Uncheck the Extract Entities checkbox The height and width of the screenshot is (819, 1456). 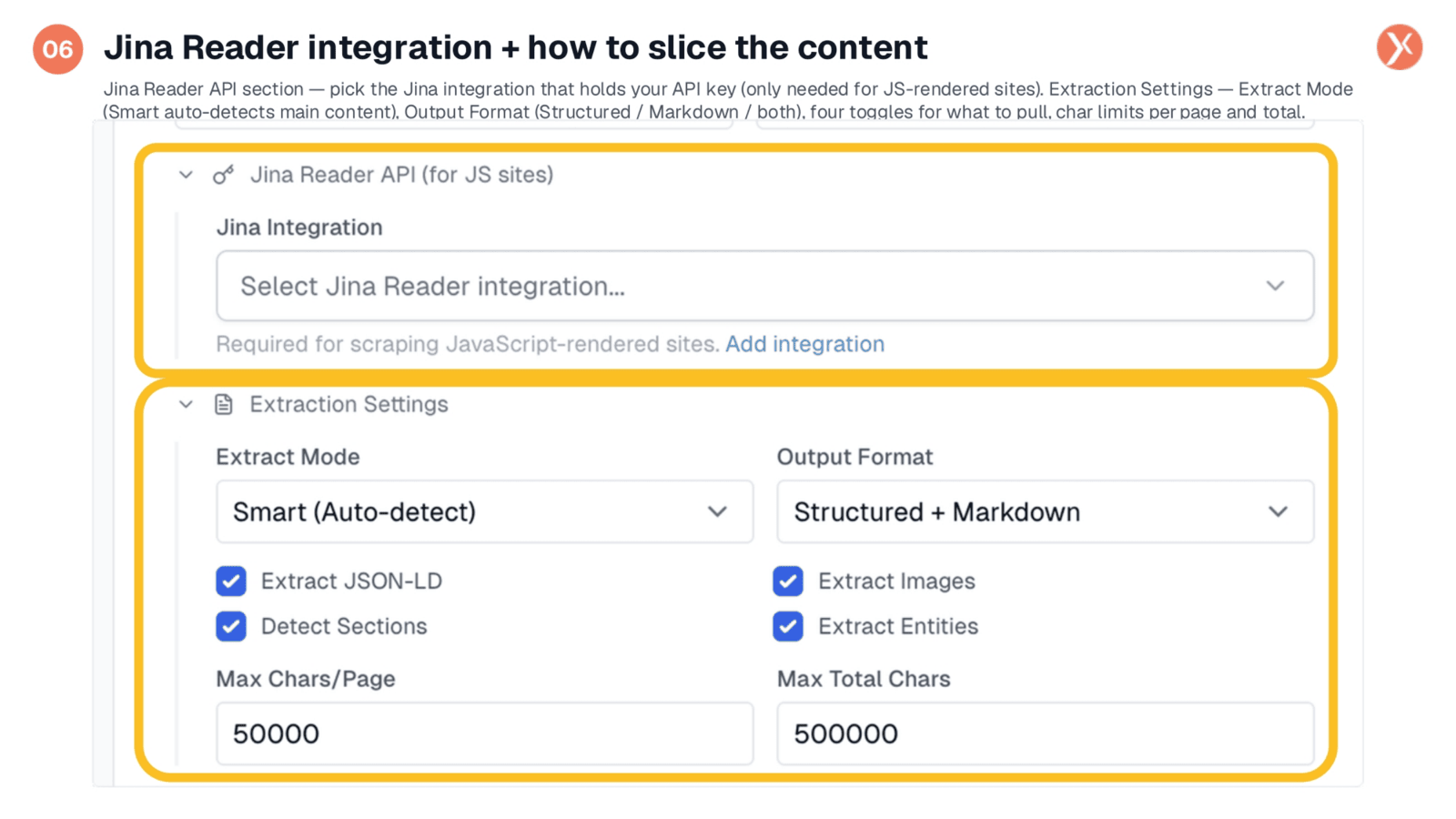pyautogui.click(x=788, y=626)
